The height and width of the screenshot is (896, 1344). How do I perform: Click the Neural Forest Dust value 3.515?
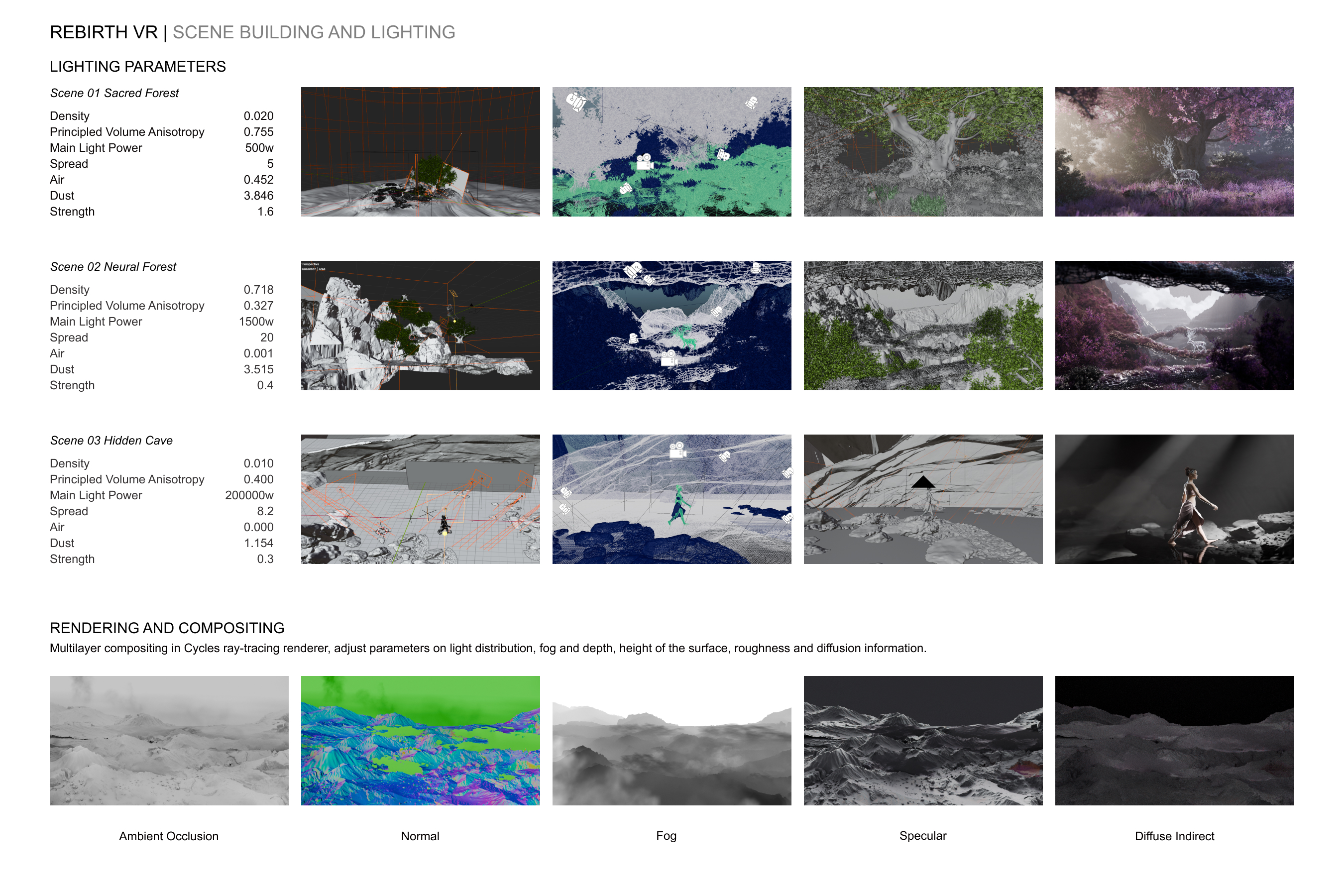click(x=258, y=370)
